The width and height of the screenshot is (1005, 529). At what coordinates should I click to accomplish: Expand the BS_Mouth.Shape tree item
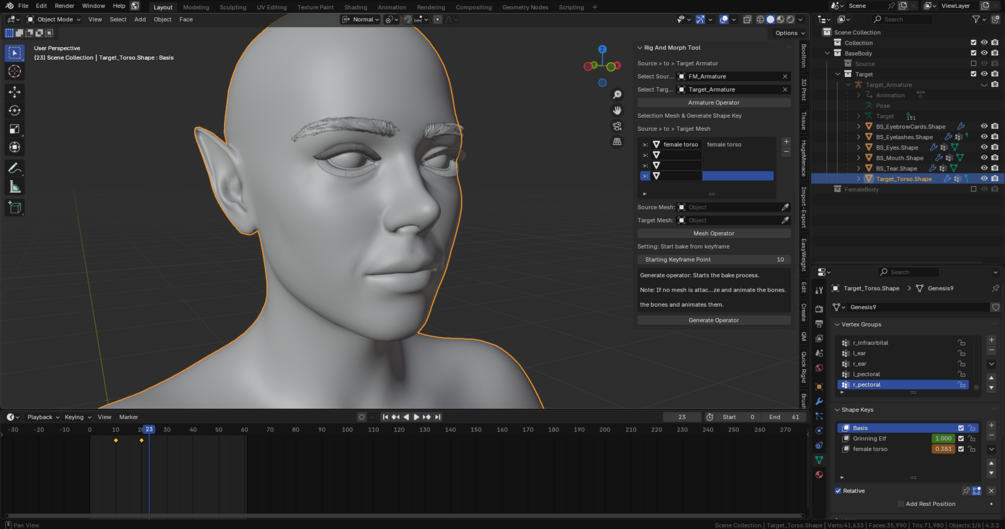tap(858, 158)
